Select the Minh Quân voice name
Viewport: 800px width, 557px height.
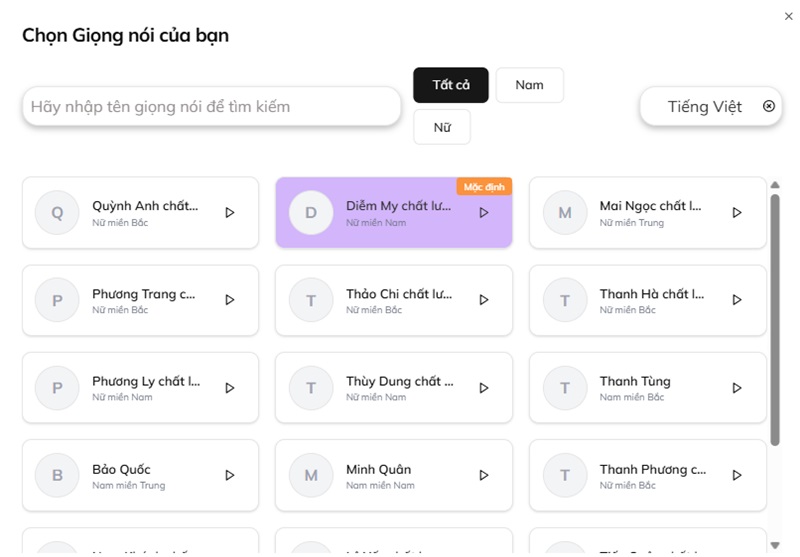[x=379, y=469]
